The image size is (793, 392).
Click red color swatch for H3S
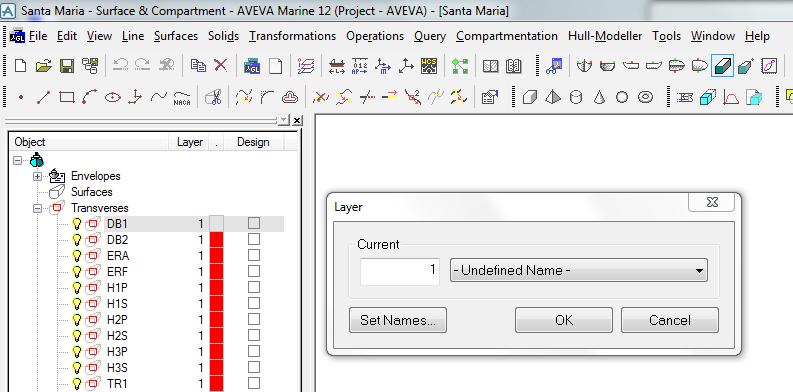tap(216, 368)
